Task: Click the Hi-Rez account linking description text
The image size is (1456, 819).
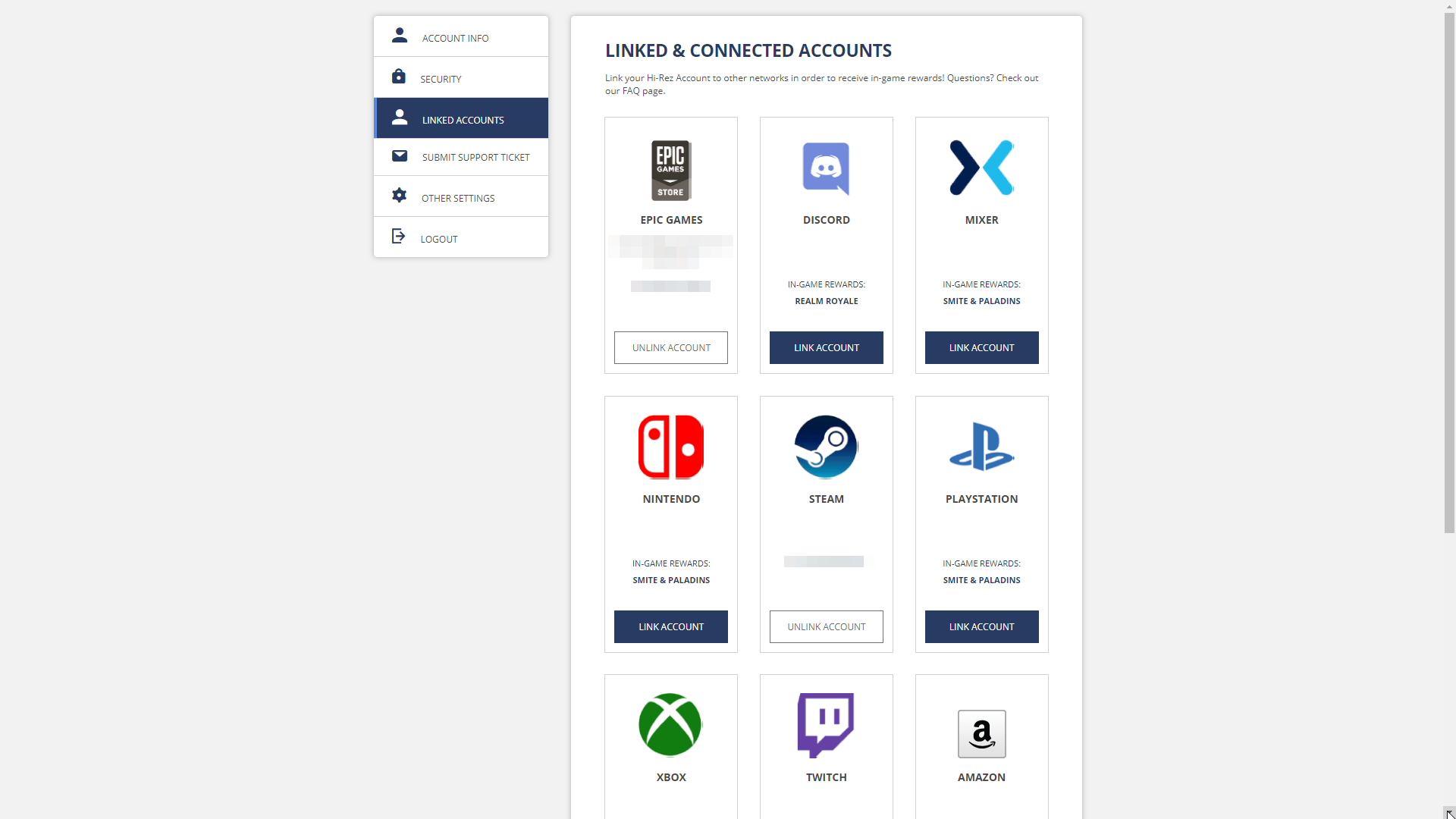Action: coord(822,84)
